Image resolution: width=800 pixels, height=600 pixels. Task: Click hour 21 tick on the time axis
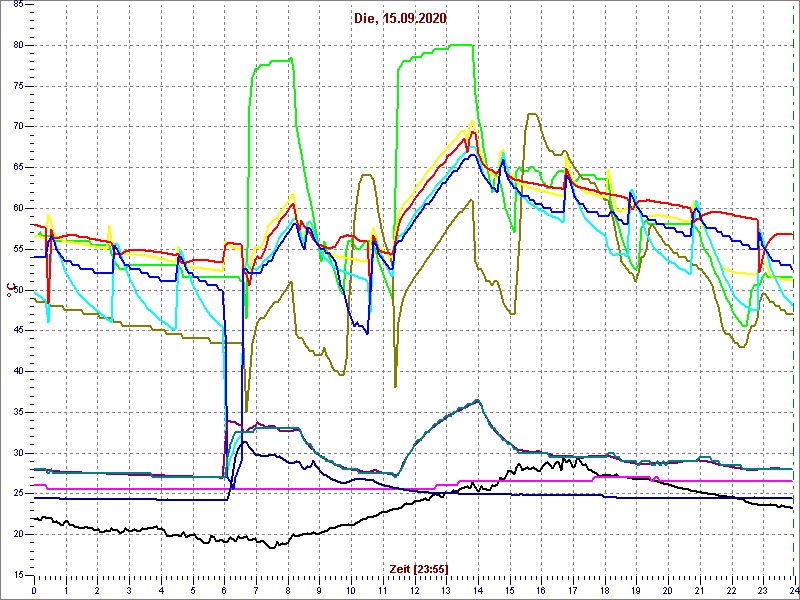coord(699,590)
